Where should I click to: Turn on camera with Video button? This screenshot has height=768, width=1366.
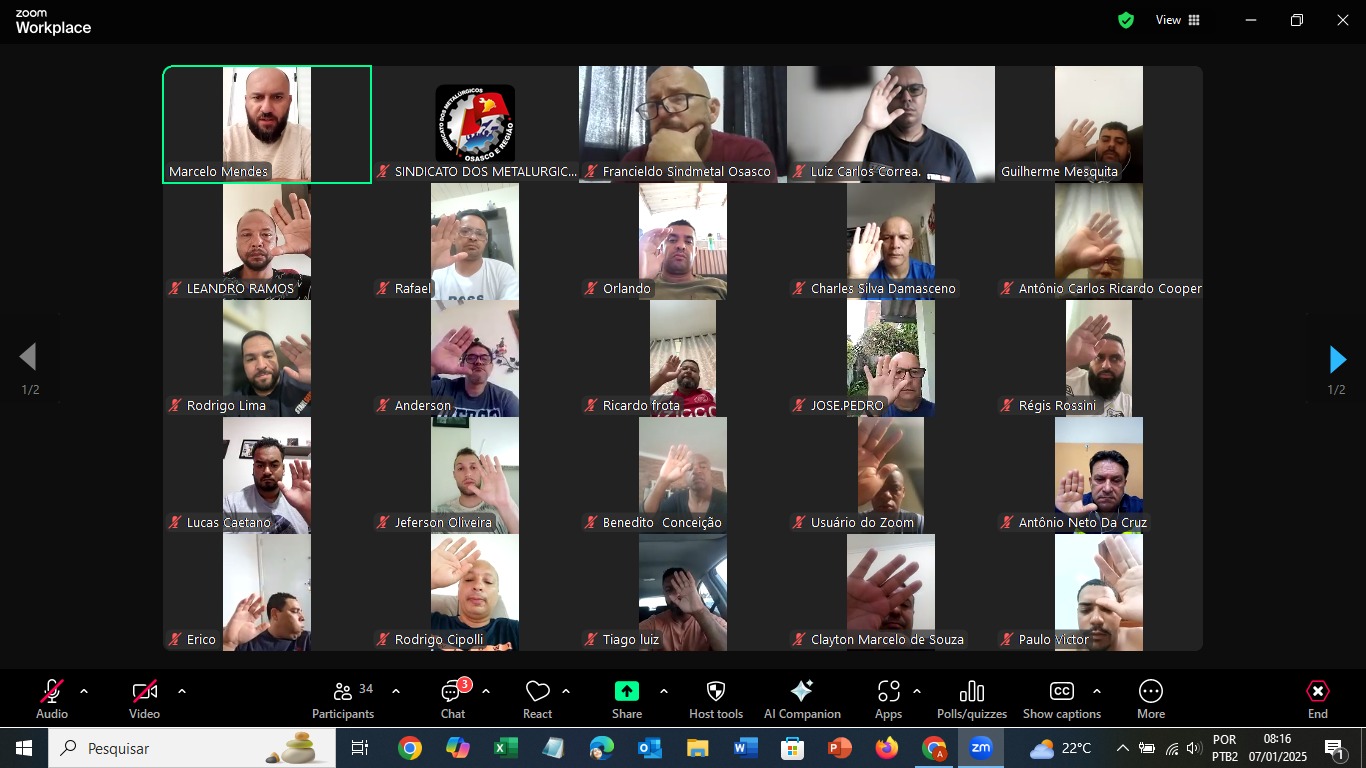point(144,699)
